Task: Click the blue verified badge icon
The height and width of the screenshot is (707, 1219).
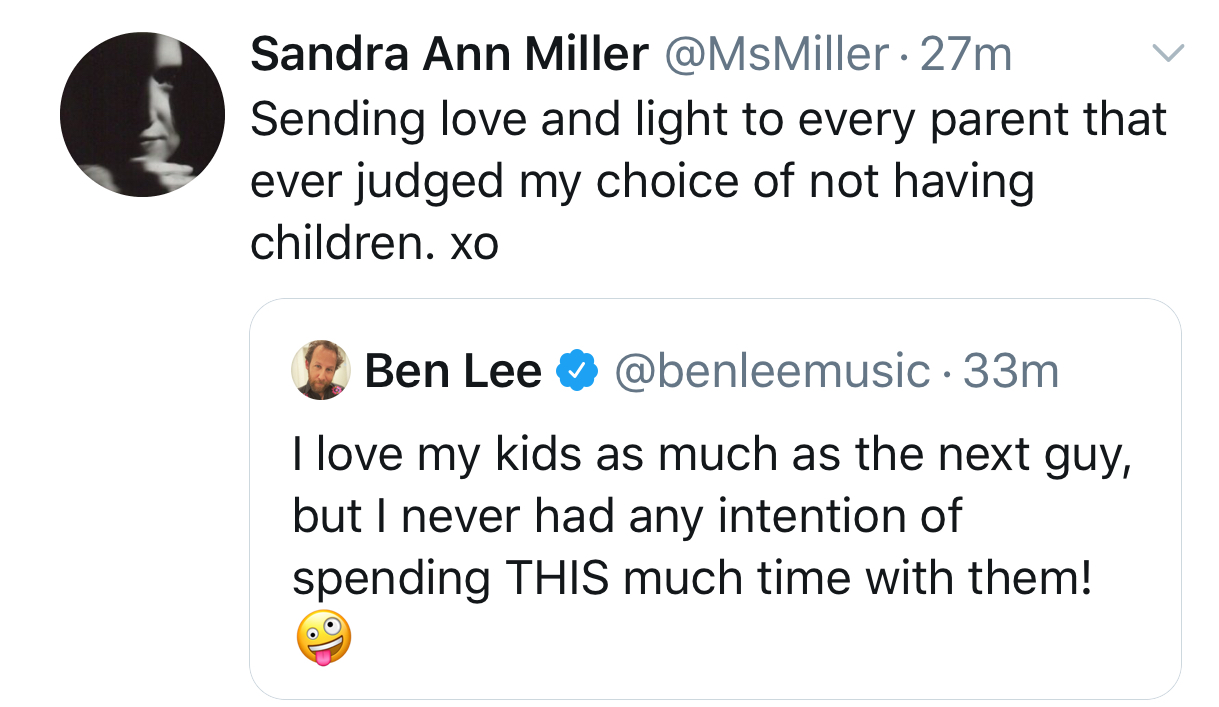Action: click(576, 372)
